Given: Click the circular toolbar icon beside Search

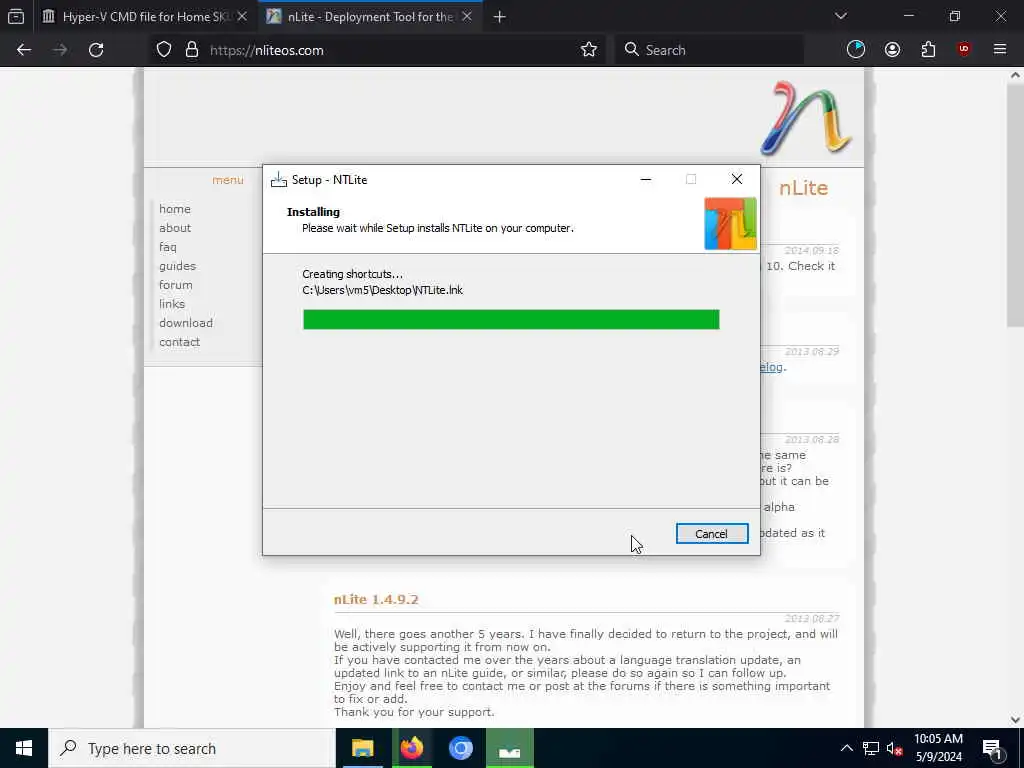Looking at the screenshot, I should [x=856, y=50].
